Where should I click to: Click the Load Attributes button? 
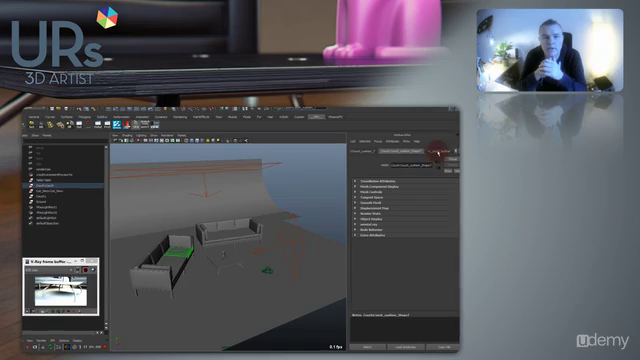coord(406,347)
